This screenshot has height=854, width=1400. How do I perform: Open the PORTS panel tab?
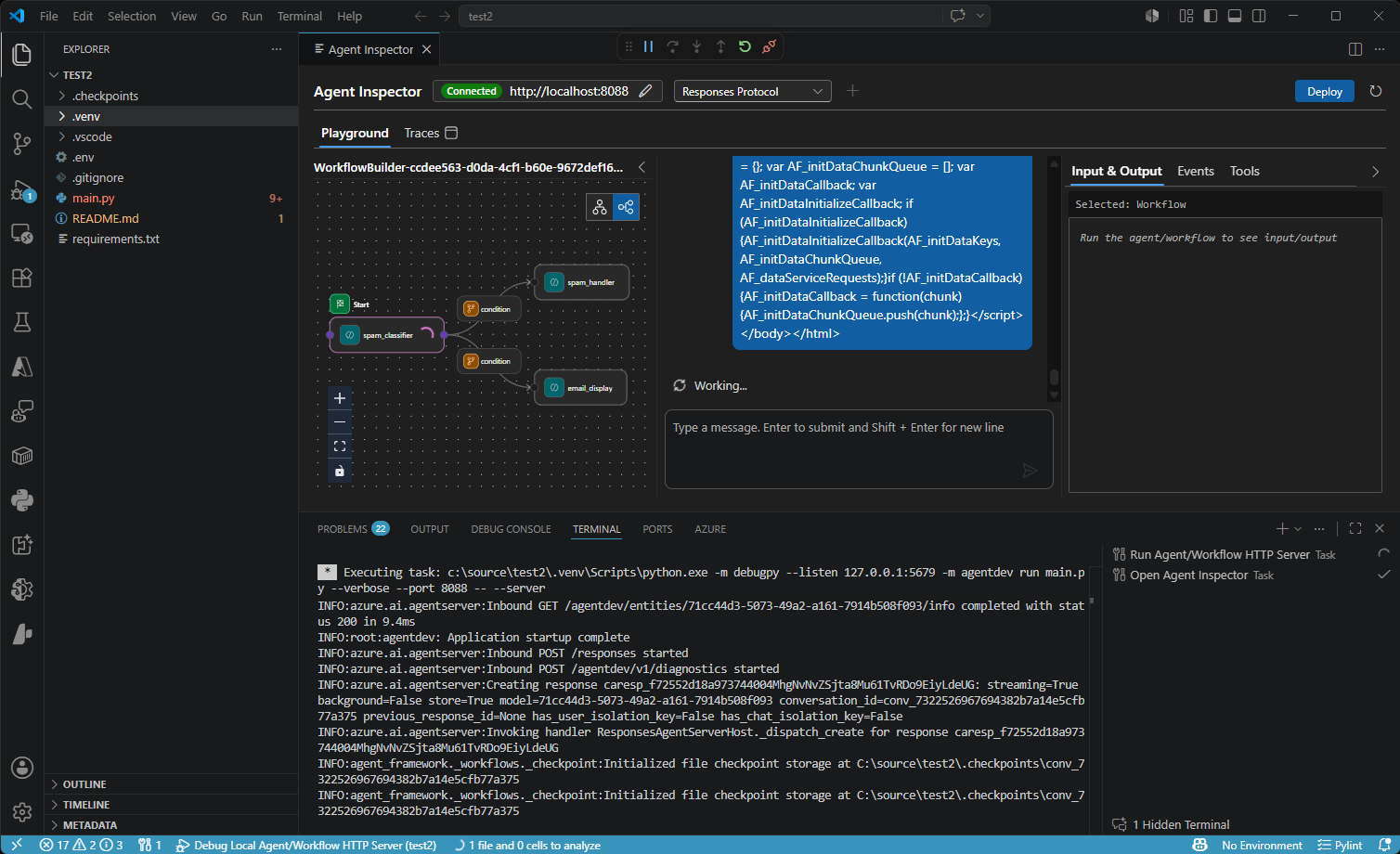pos(657,529)
